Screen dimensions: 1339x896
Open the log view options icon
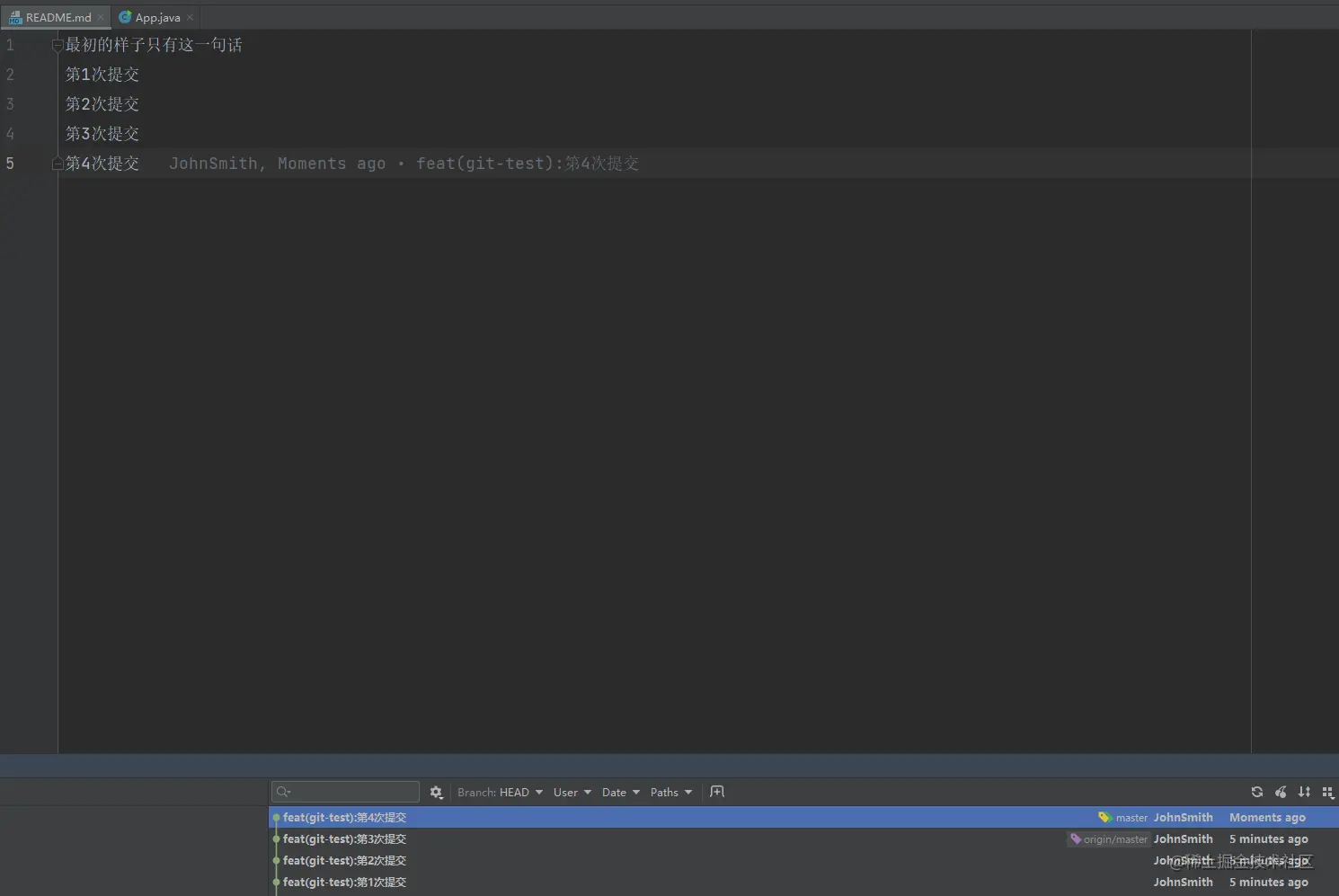tap(1327, 792)
